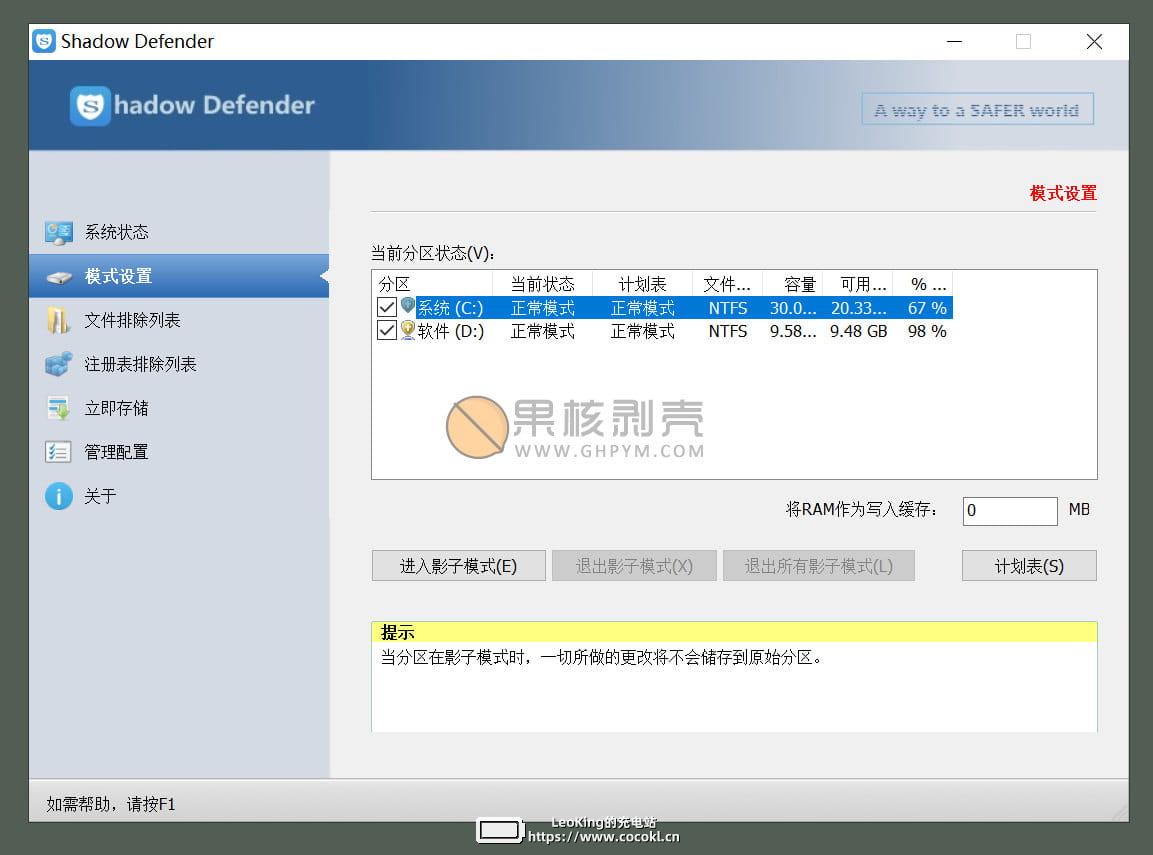Go to 注册表排除列表
The image size is (1153, 855).
179,364
